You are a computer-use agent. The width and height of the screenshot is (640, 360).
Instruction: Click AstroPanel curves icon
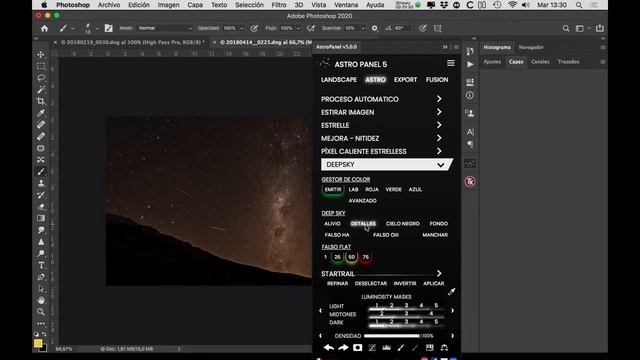point(372,348)
